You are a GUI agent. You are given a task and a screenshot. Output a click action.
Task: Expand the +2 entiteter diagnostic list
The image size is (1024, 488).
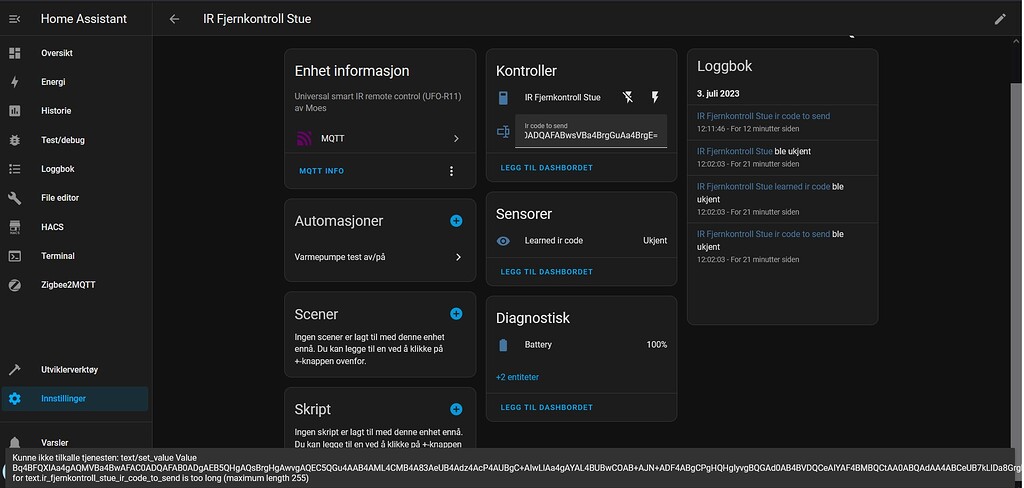pyautogui.click(x=517, y=377)
